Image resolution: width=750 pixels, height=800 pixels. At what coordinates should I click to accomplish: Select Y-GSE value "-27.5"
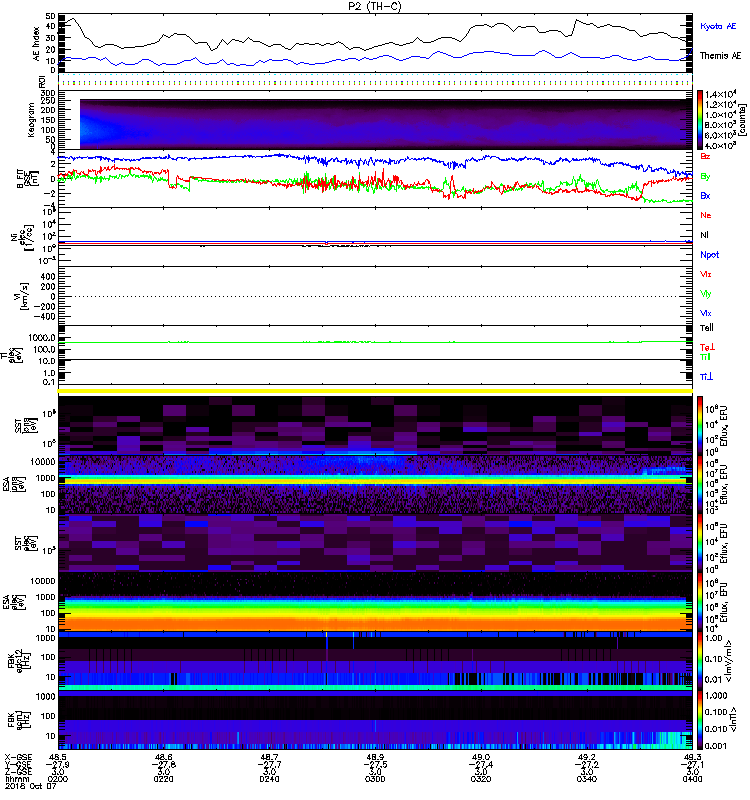[374, 764]
